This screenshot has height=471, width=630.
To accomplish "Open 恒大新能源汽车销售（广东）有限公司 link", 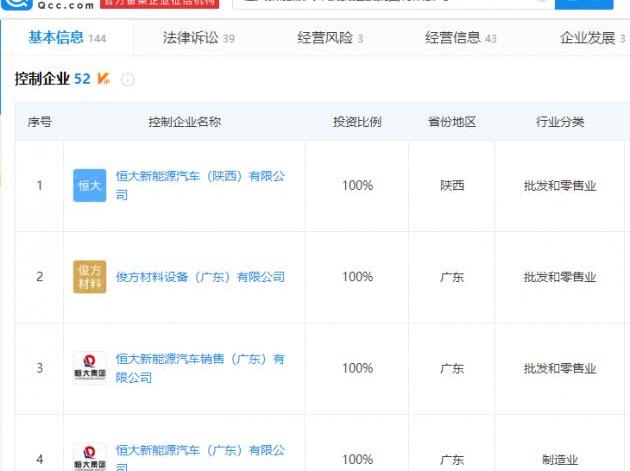I will (200, 368).
